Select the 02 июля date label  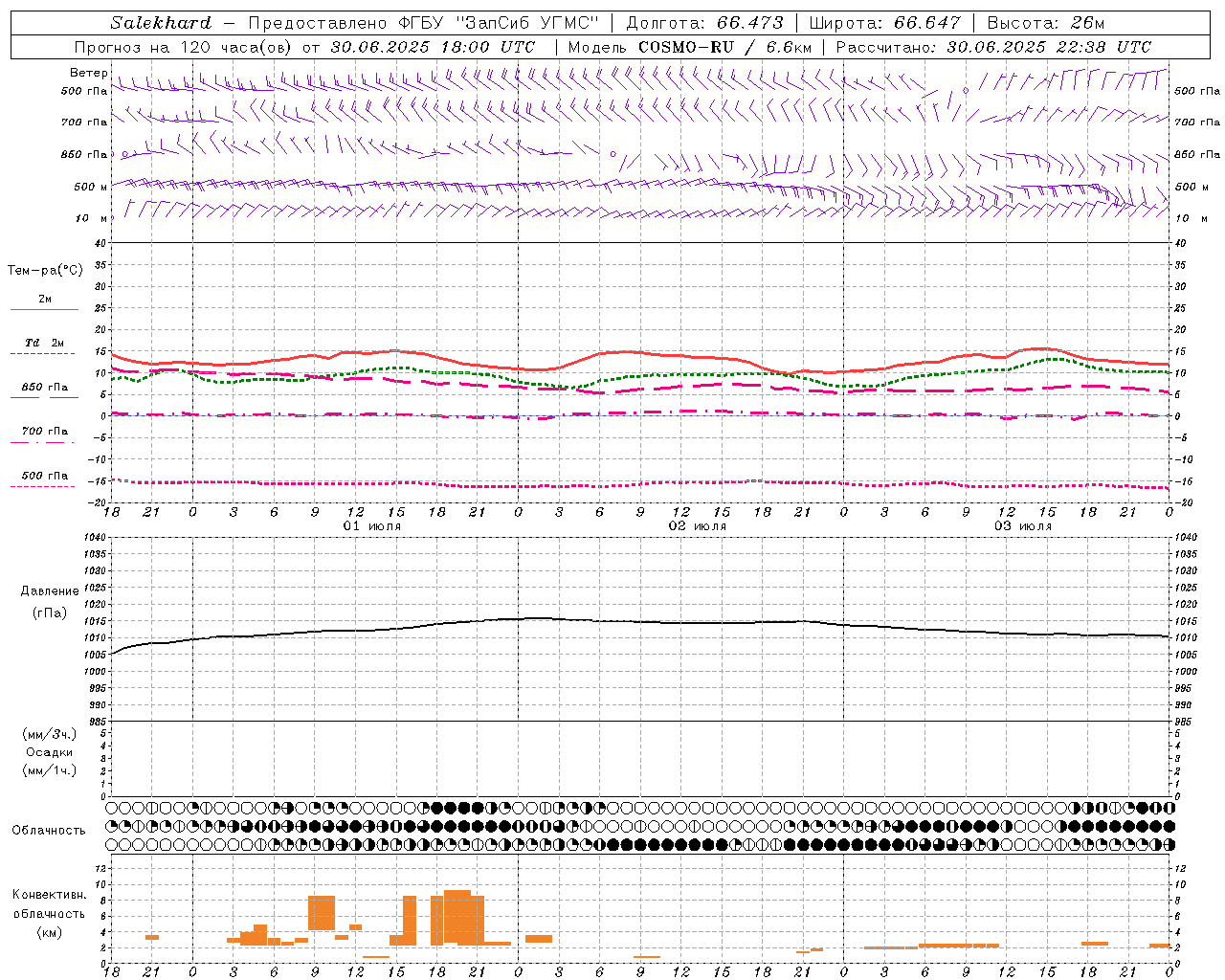(x=698, y=527)
